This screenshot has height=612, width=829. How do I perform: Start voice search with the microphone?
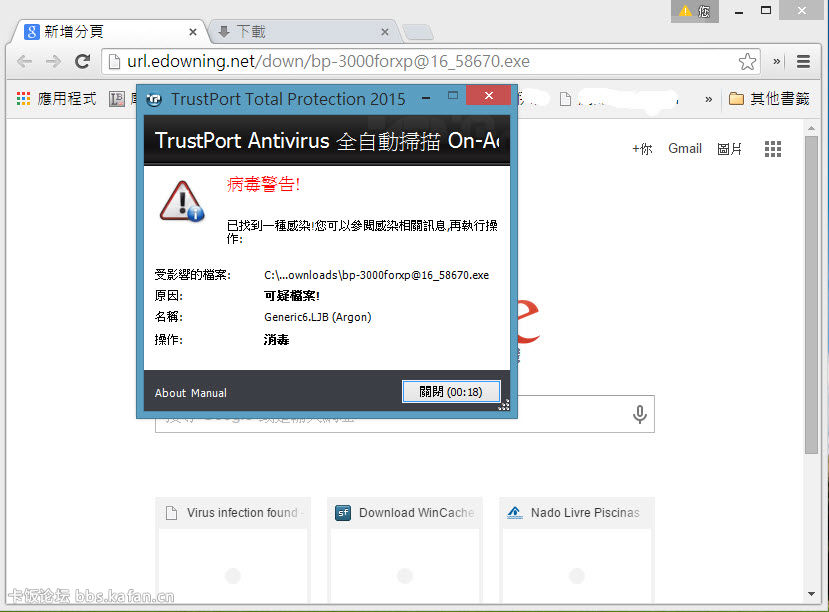pyautogui.click(x=640, y=414)
